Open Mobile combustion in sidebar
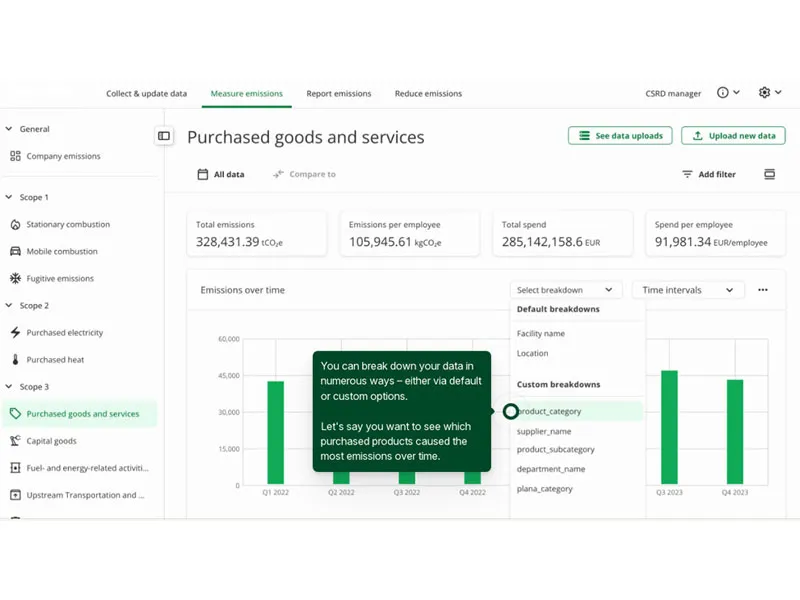The width and height of the screenshot is (800, 600). click(62, 252)
